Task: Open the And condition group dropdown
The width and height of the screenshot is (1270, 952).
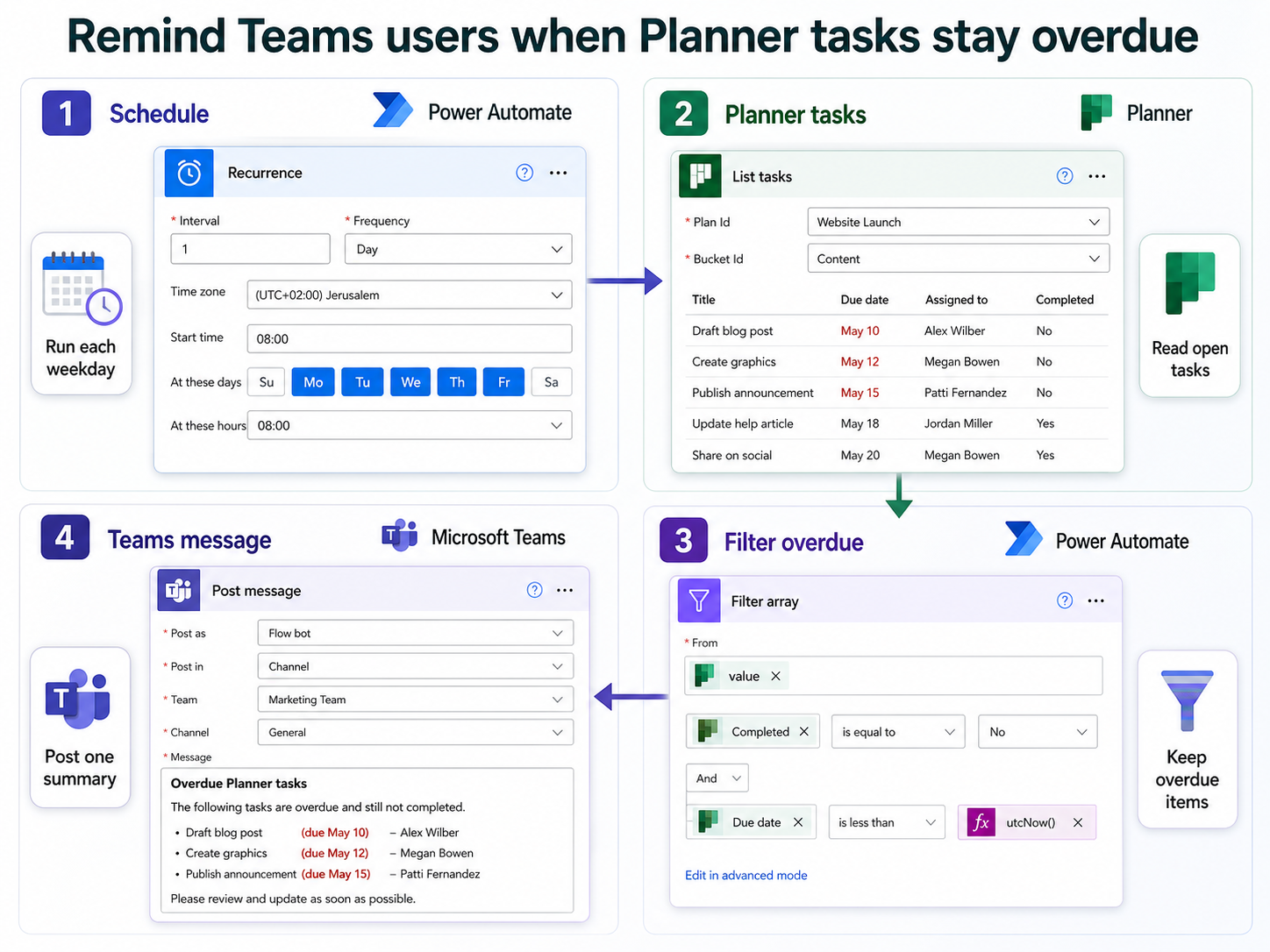Action: (x=717, y=778)
